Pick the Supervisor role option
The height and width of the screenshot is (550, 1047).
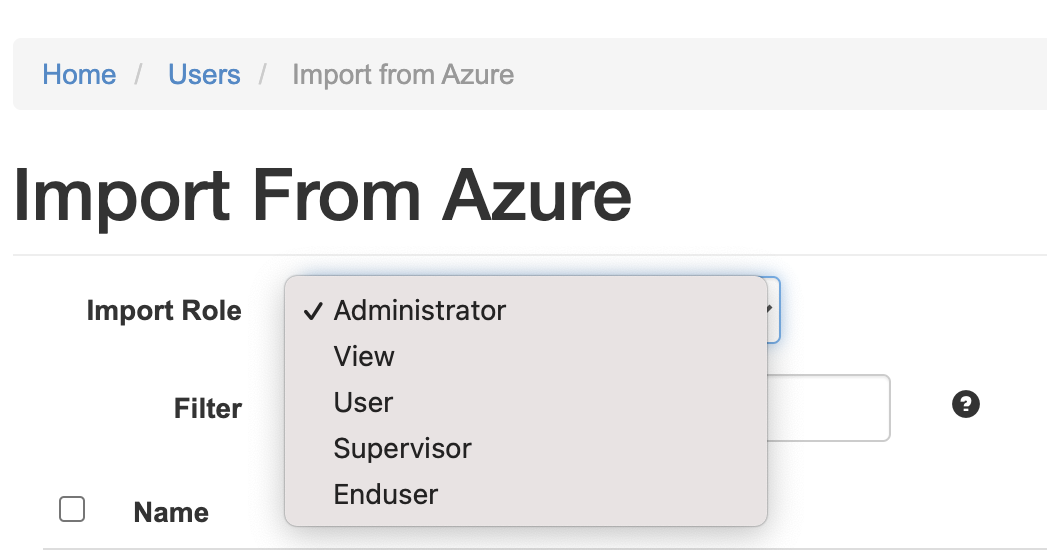[402, 449]
